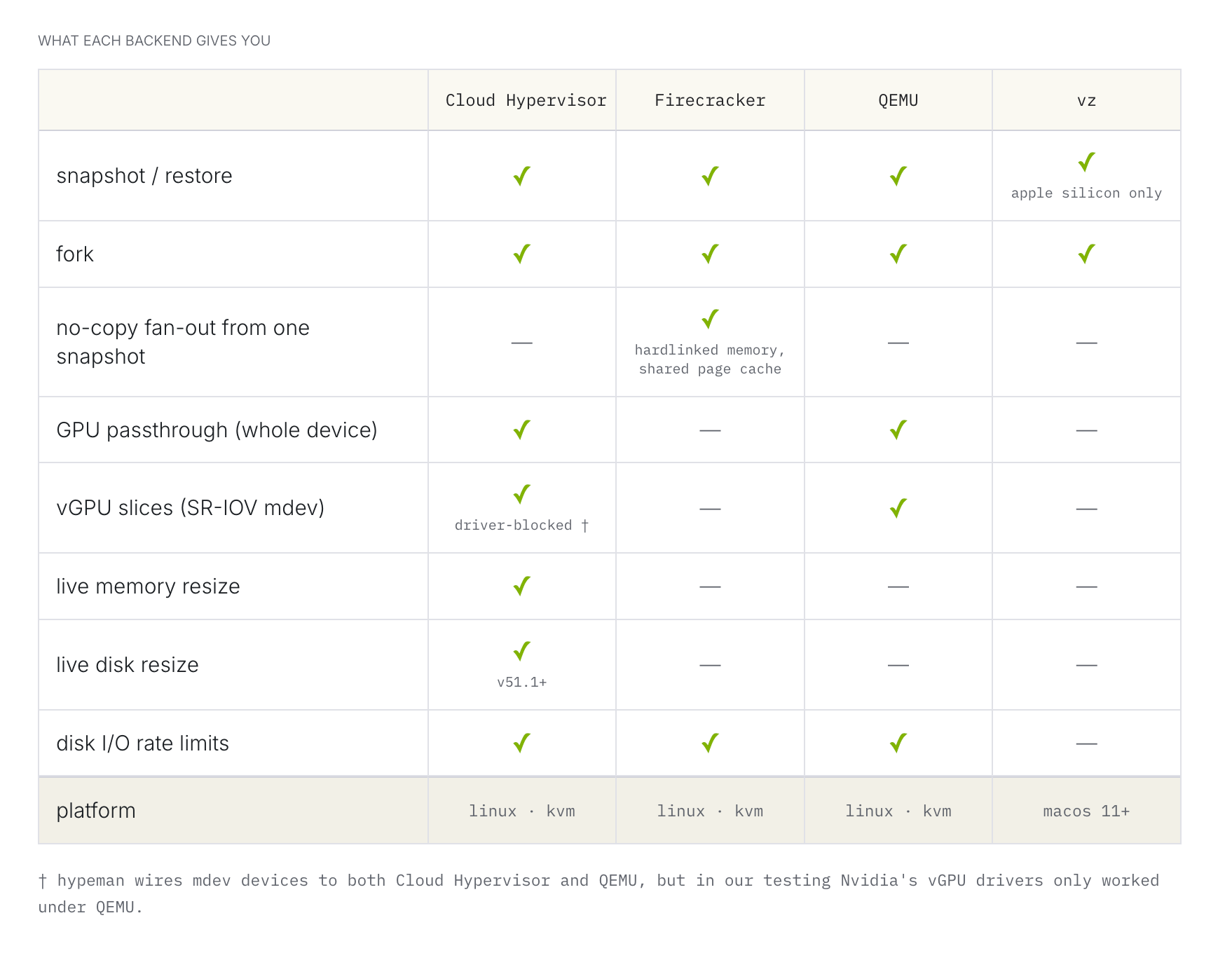Click disk I/O rate limits checkmark under QEMU

898,743
